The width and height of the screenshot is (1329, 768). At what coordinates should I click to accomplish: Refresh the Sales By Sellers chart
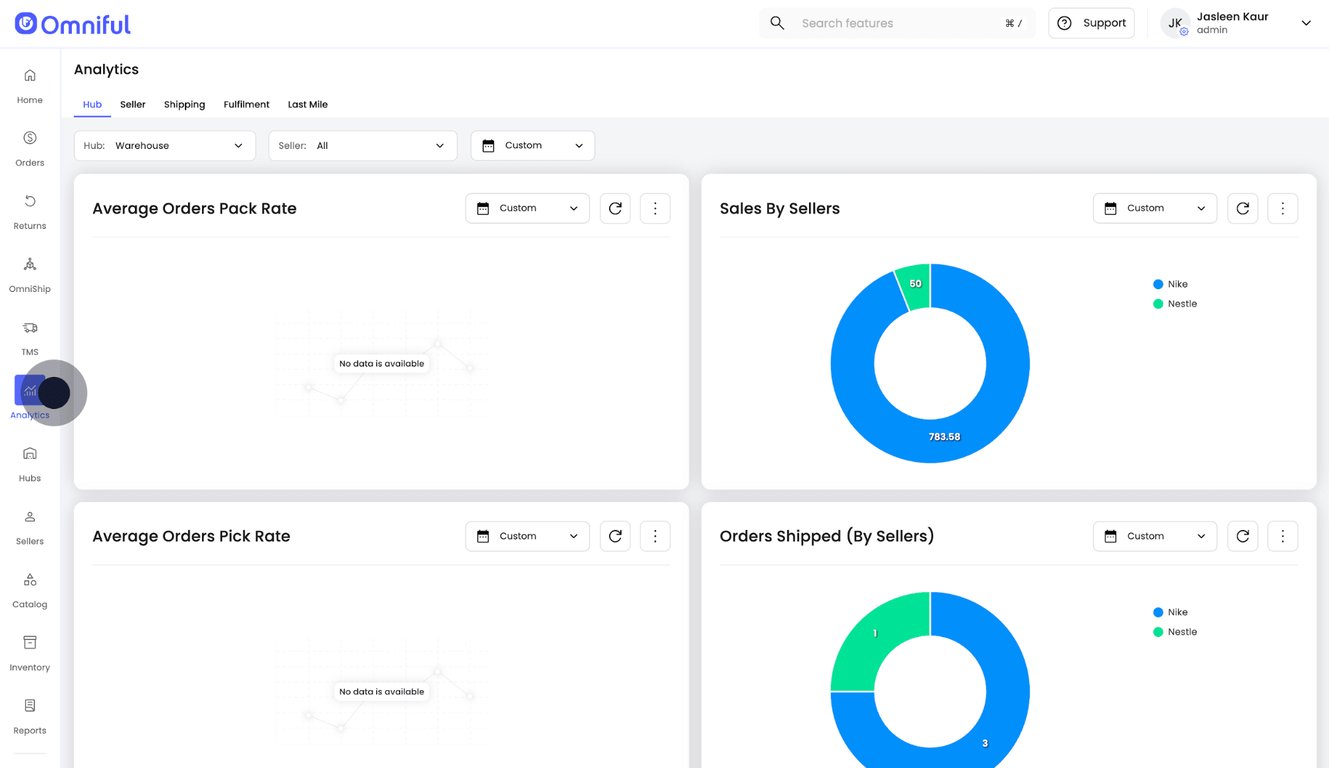point(1242,208)
